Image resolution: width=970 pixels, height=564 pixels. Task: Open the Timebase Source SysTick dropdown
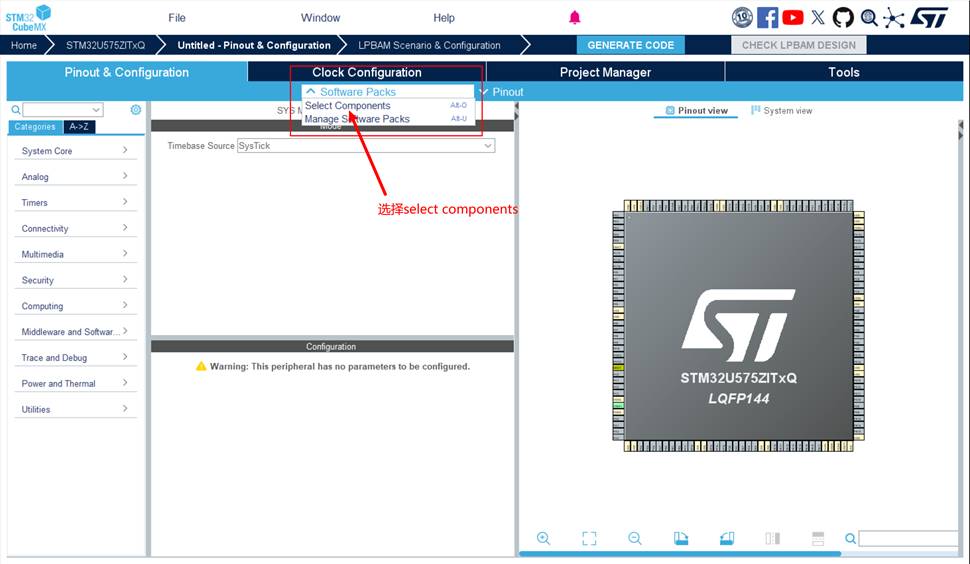pos(366,146)
